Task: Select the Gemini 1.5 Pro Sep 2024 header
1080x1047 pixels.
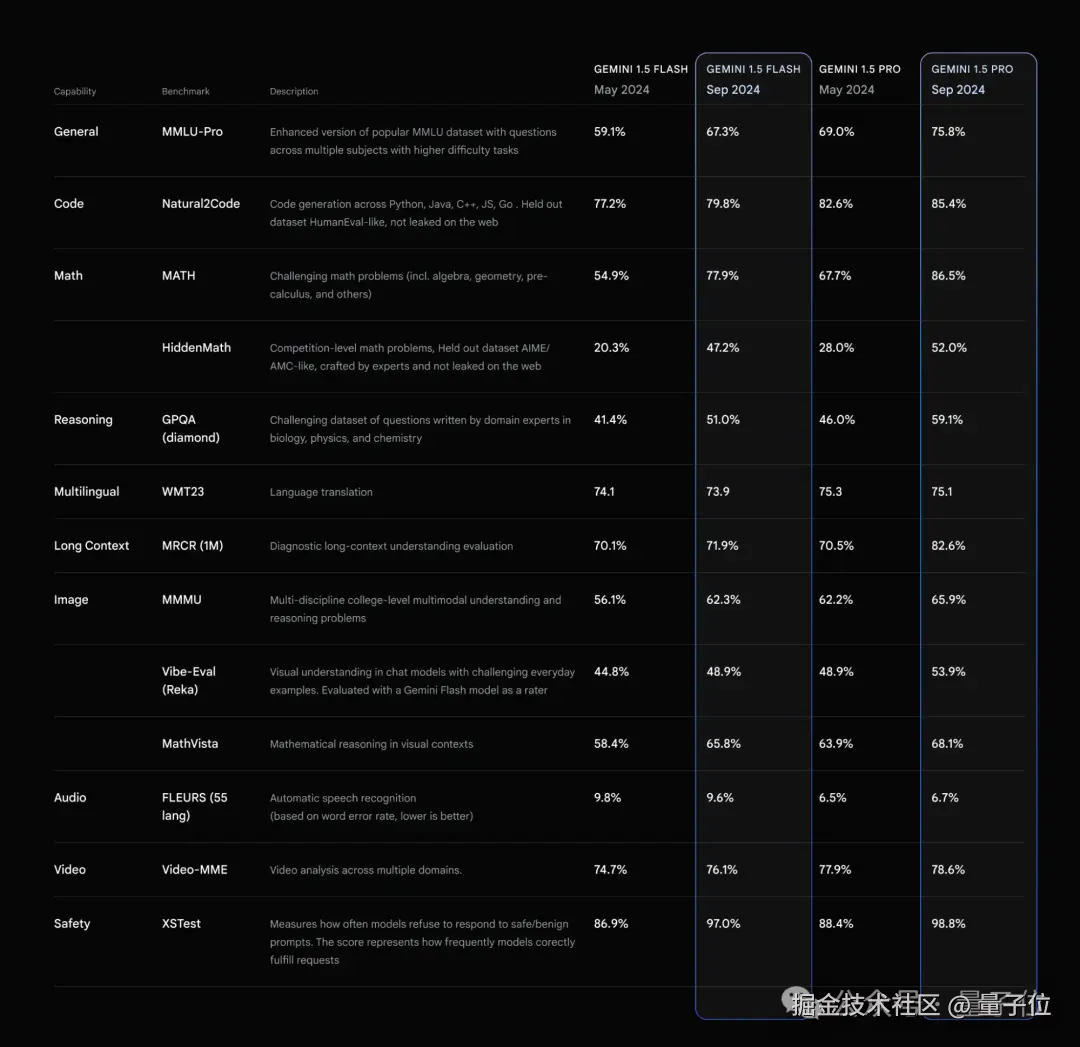Action: 972,79
